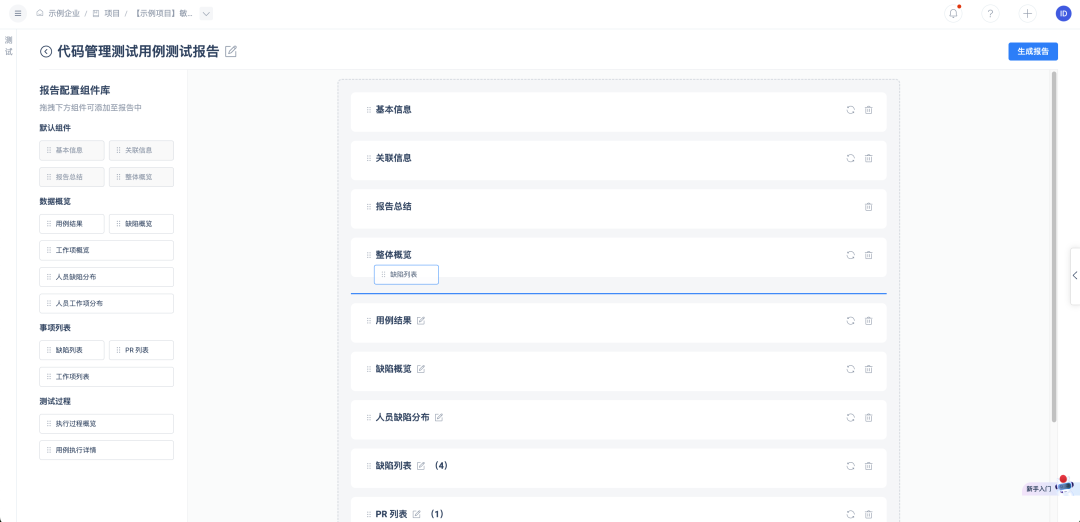
Task: Refresh the 缺陷概览 section
Action: click(x=850, y=369)
